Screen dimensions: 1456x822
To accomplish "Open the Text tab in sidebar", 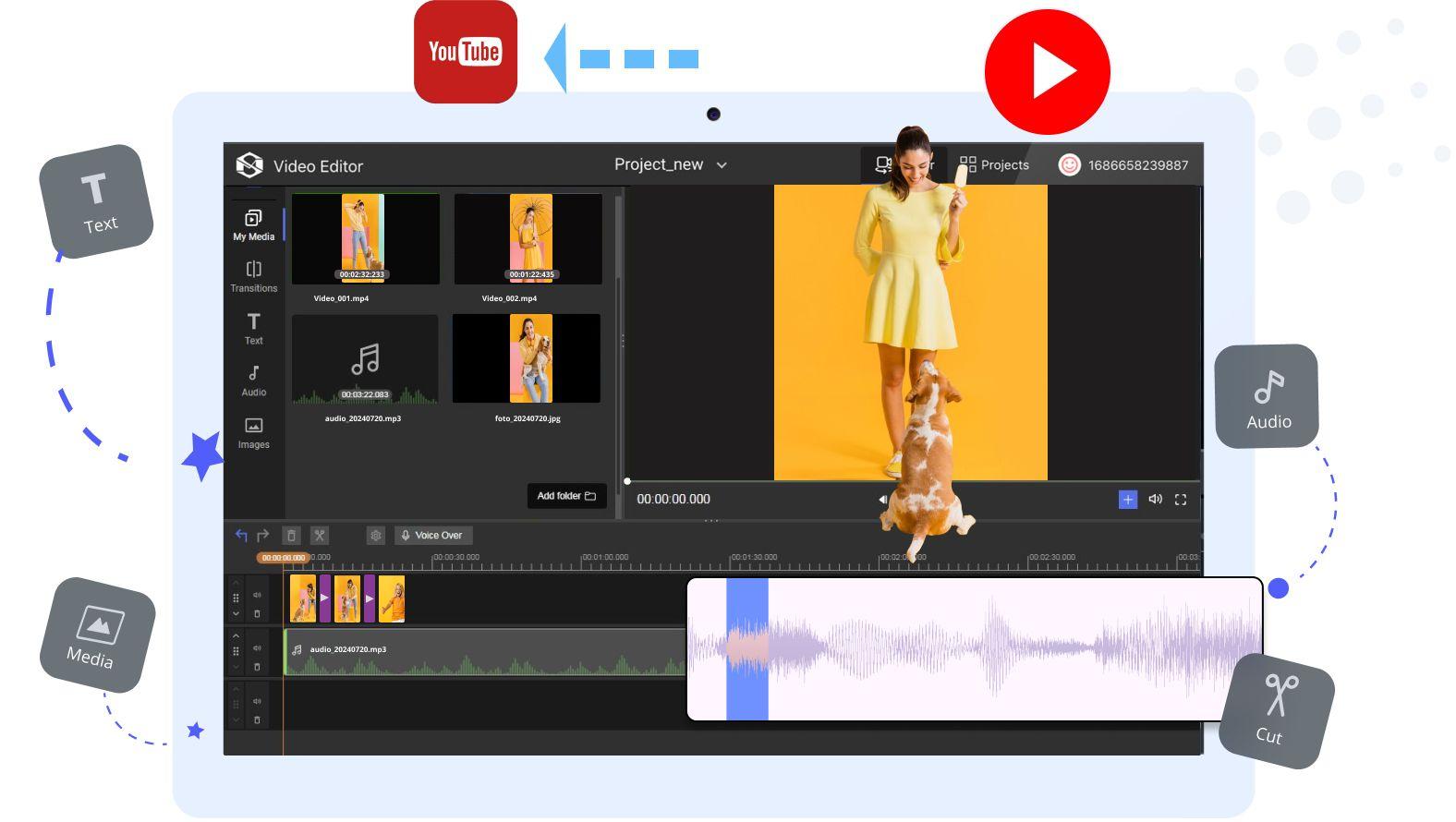I will (254, 329).
